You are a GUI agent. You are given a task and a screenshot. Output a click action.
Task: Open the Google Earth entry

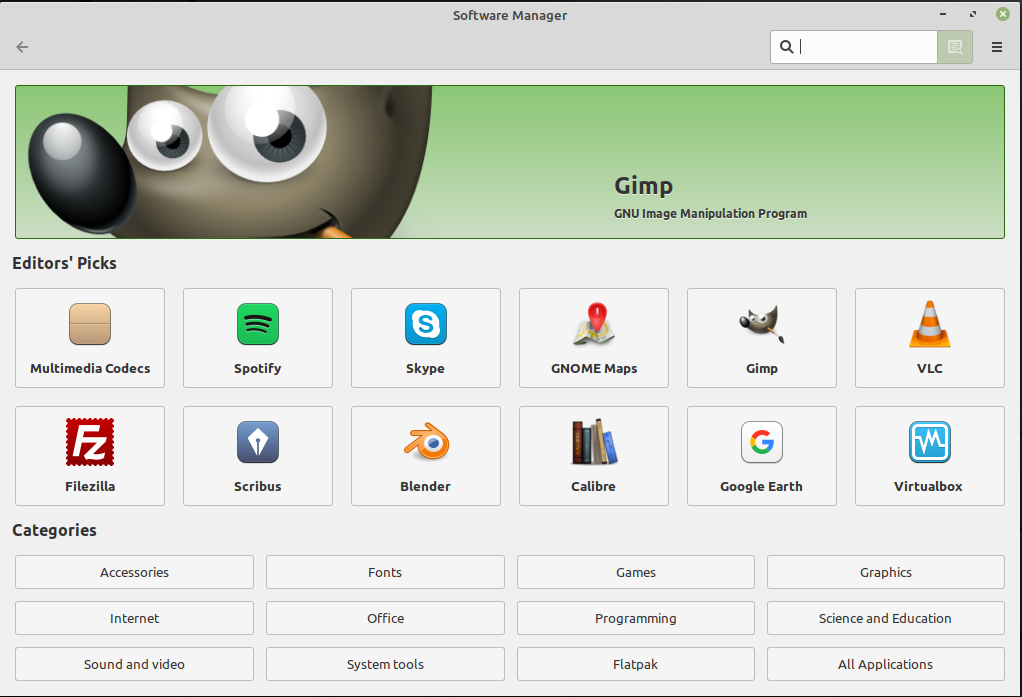coord(761,456)
